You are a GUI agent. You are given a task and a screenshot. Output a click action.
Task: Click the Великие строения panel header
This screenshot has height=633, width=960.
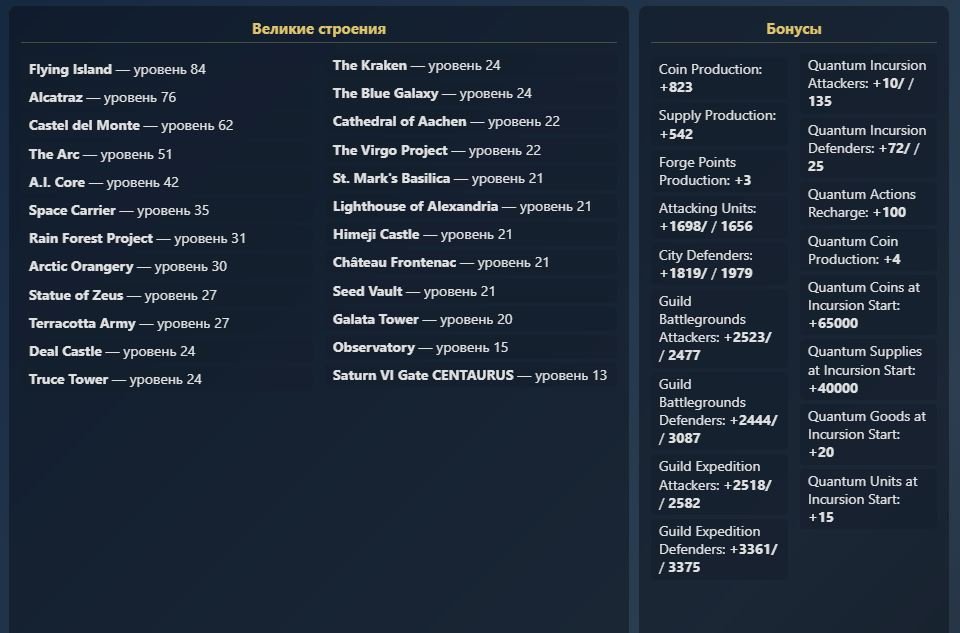point(319,29)
